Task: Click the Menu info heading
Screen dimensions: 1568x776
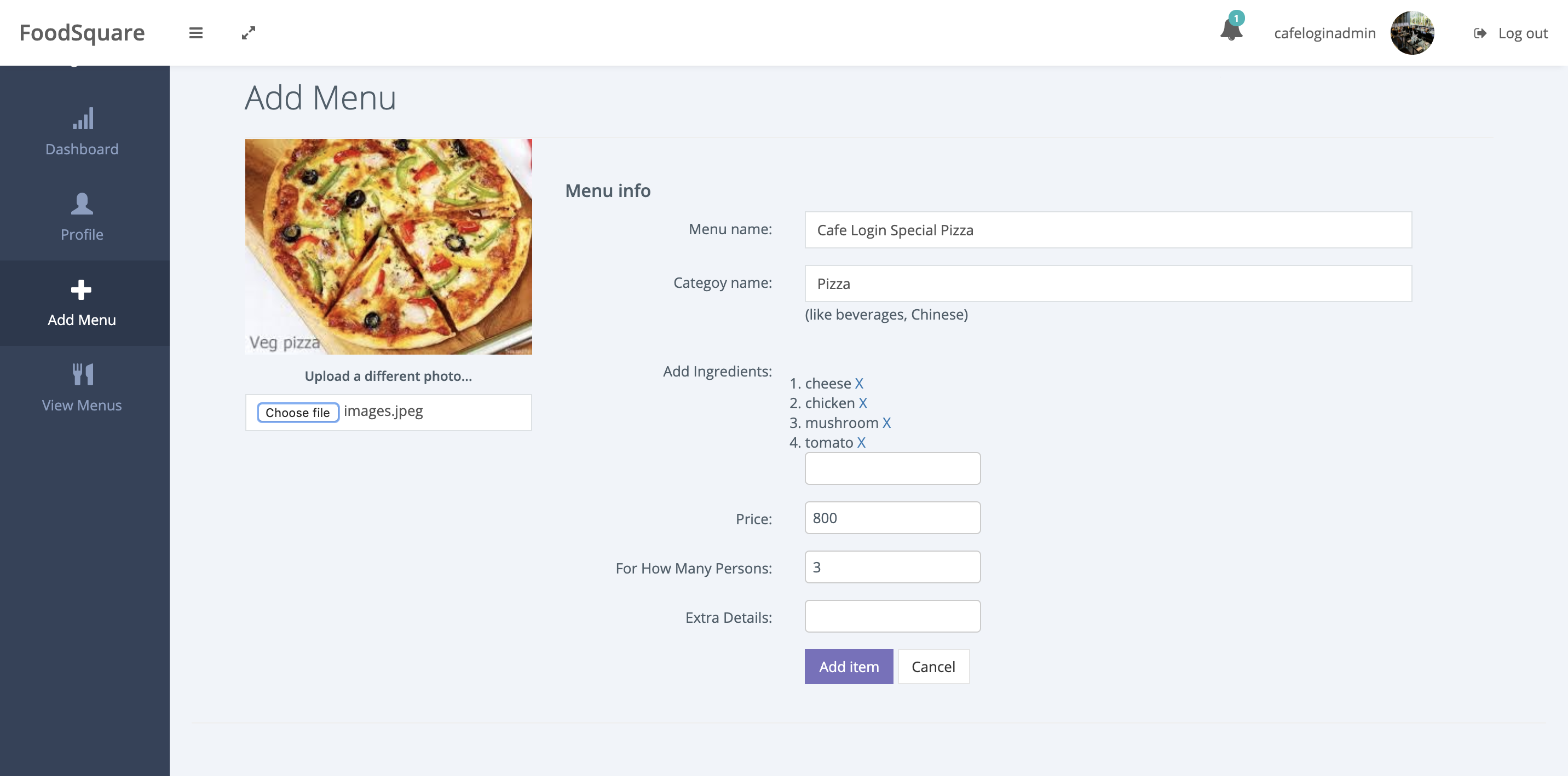Action: pyautogui.click(x=608, y=190)
